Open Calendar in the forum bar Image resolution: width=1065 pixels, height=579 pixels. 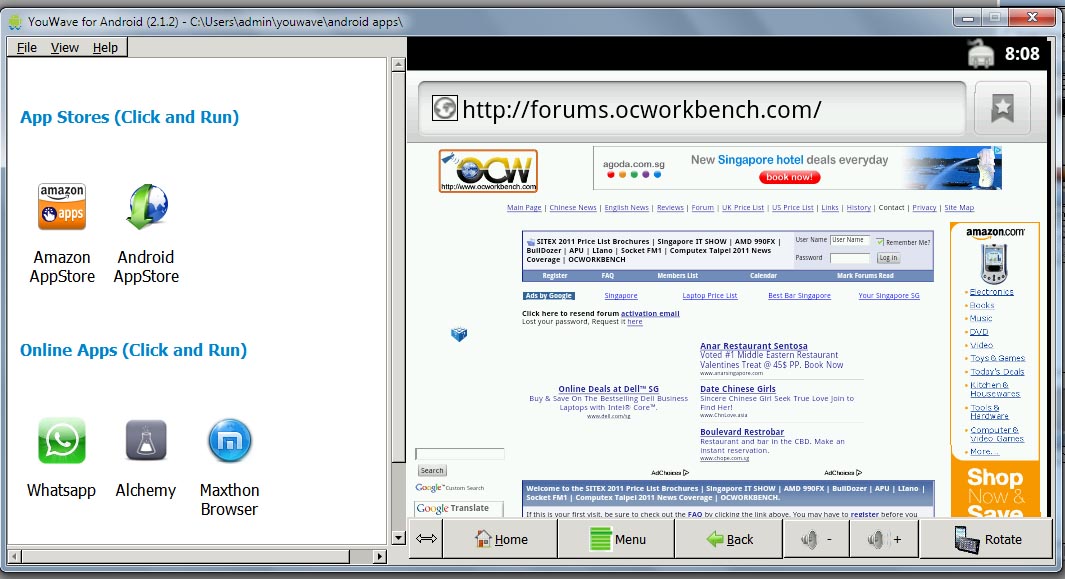click(763, 276)
